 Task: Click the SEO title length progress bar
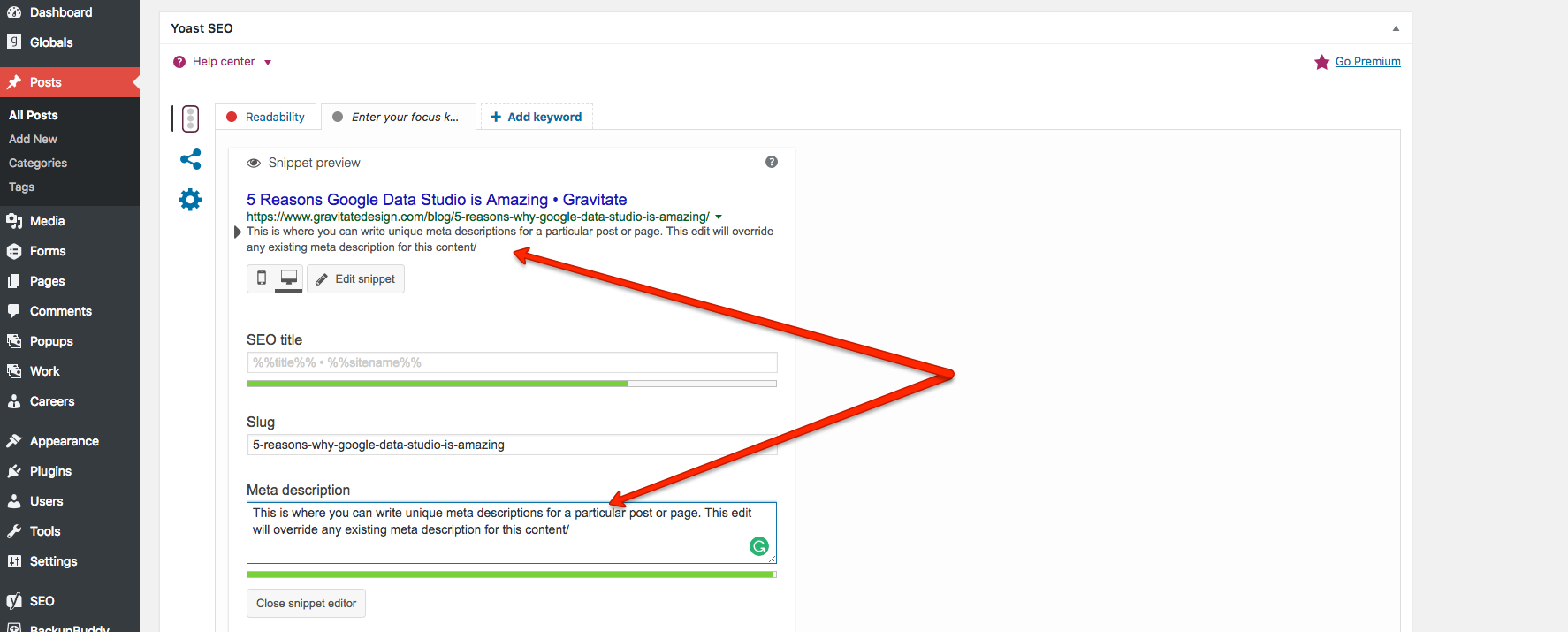(512, 384)
